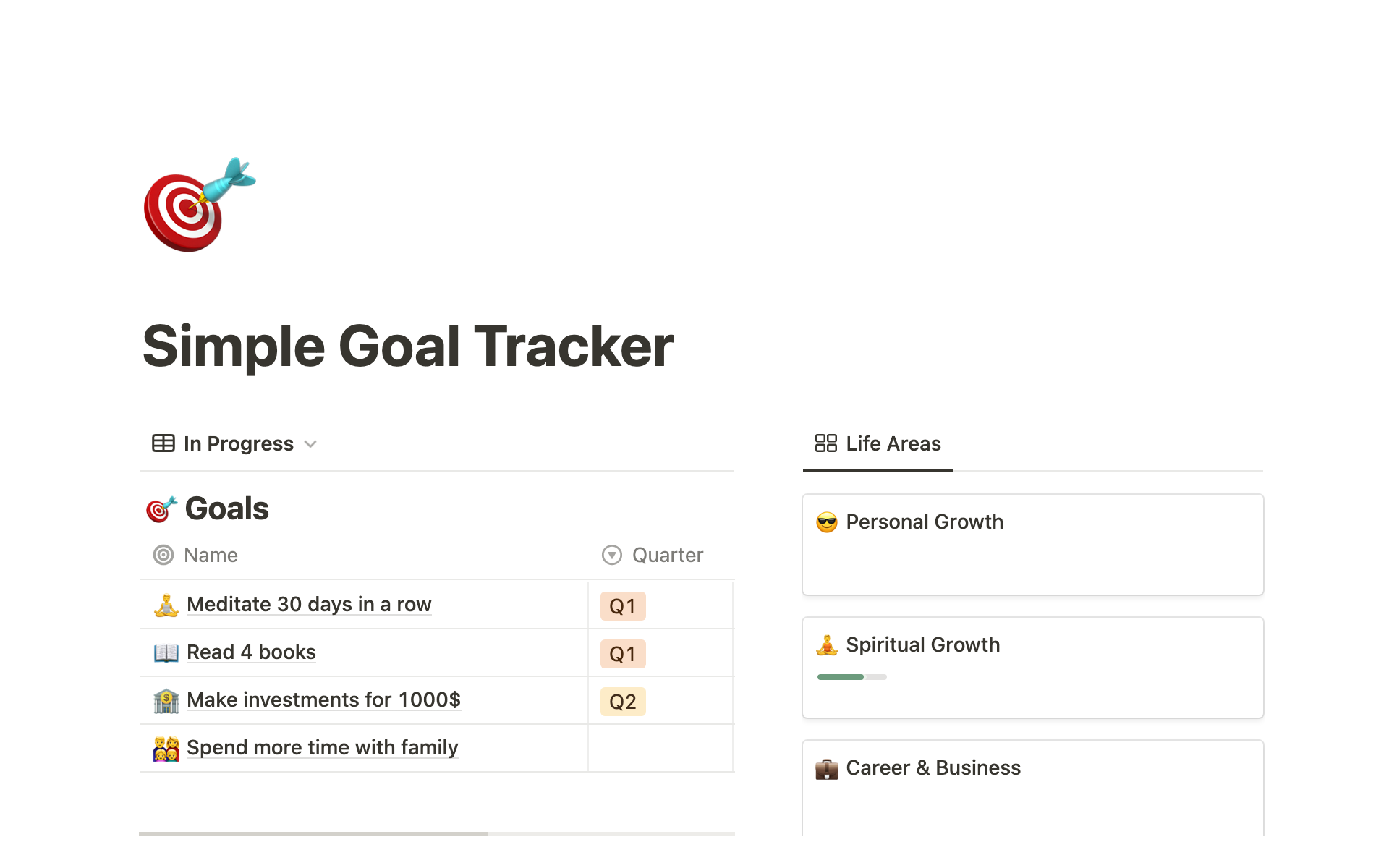Image resolution: width=1389 pixels, height=868 pixels.
Task: Open the Quarter column dropdown arrow
Action: click(611, 555)
